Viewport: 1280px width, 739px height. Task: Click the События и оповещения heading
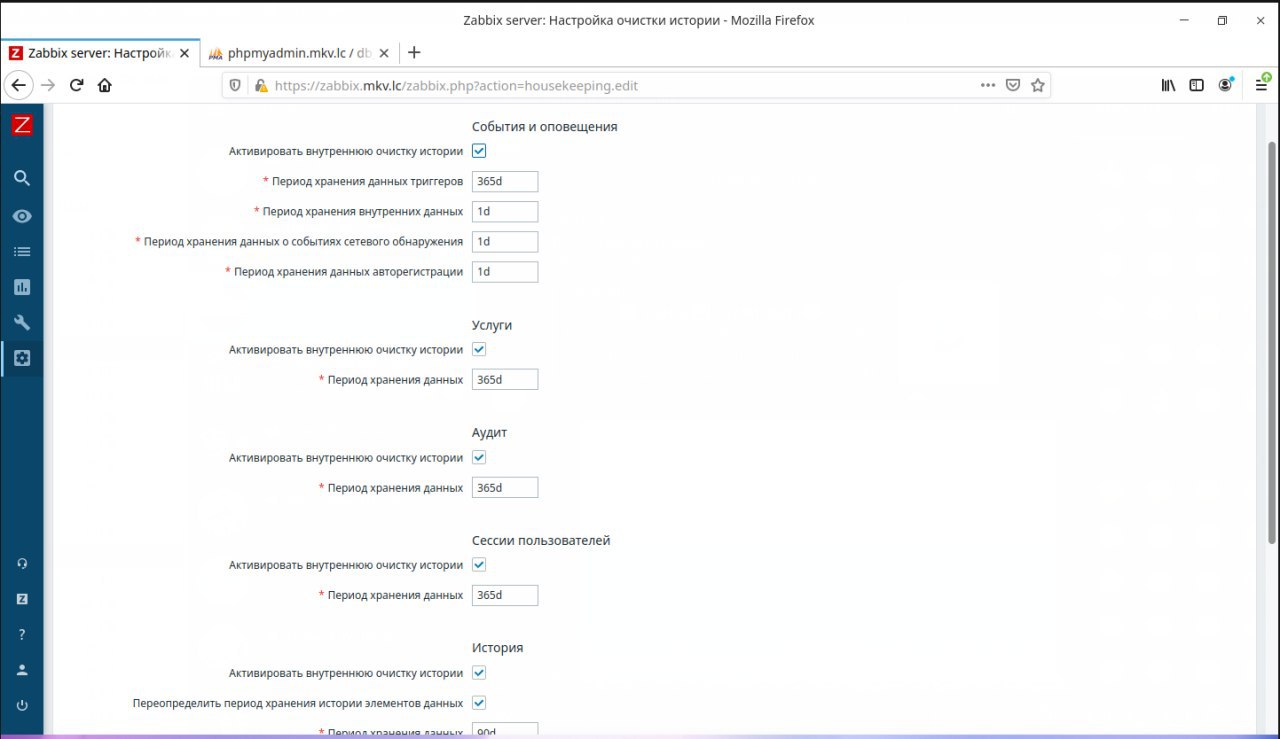pos(545,127)
